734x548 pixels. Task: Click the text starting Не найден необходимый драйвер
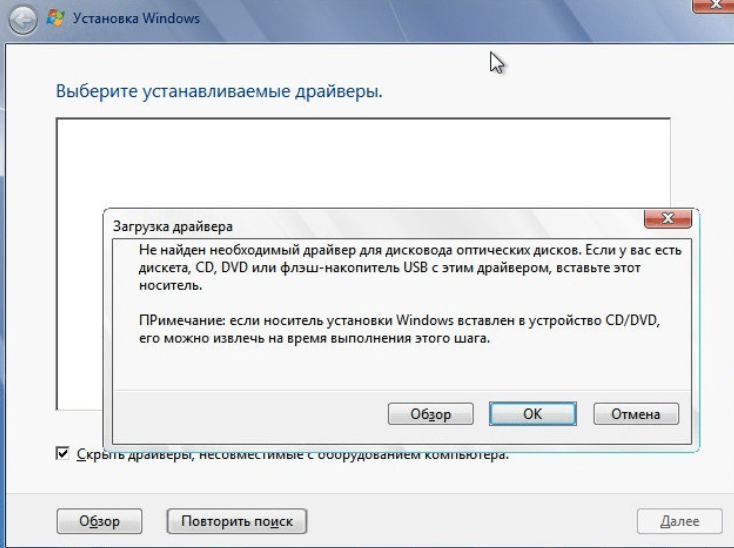(410, 268)
